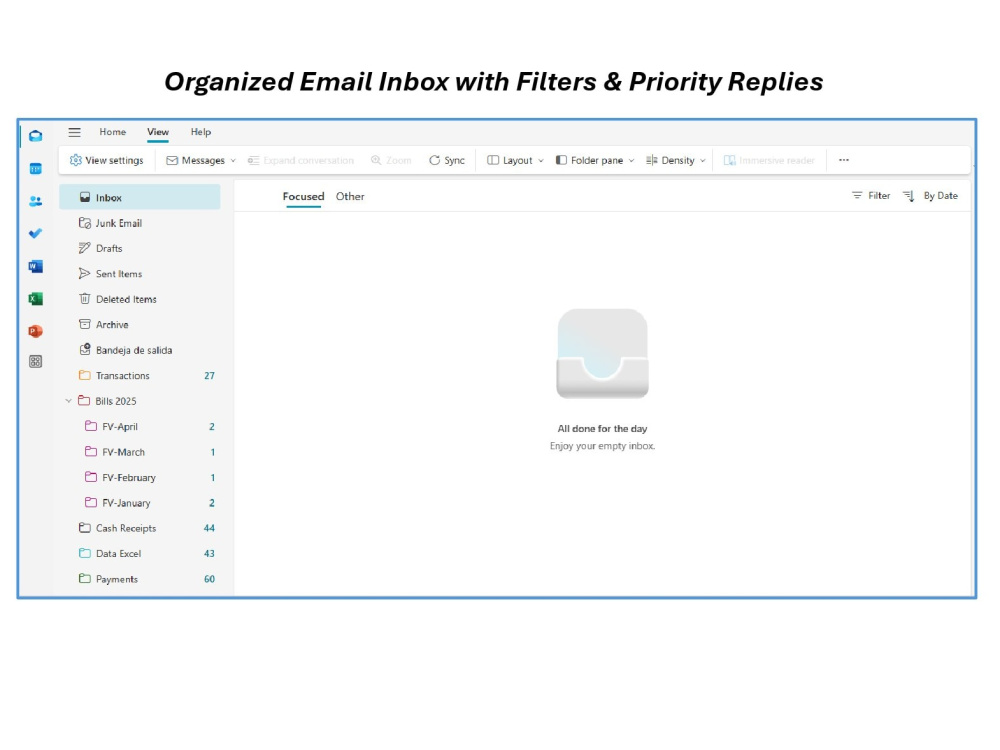Open the More apps grid icon
Image resolution: width=1000 pixels, height=750 pixels.
point(36,362)
